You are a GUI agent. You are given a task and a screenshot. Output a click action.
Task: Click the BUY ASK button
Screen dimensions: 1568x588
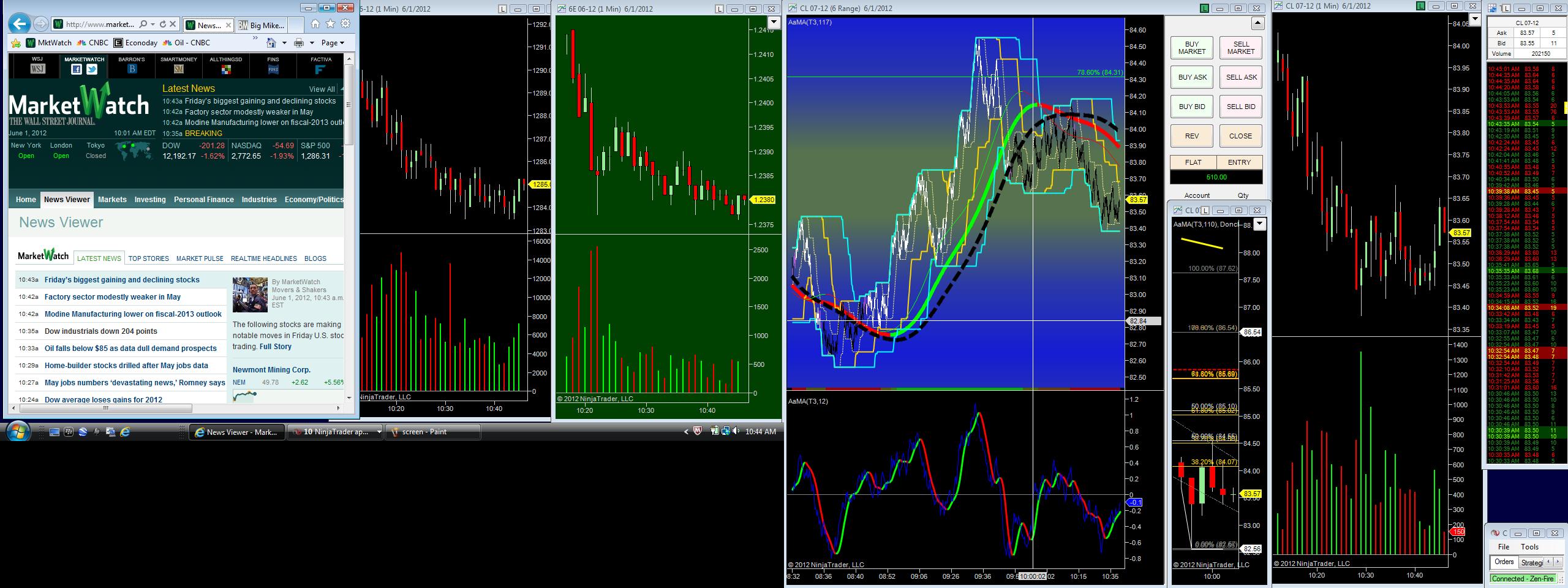coord(1192,77)
